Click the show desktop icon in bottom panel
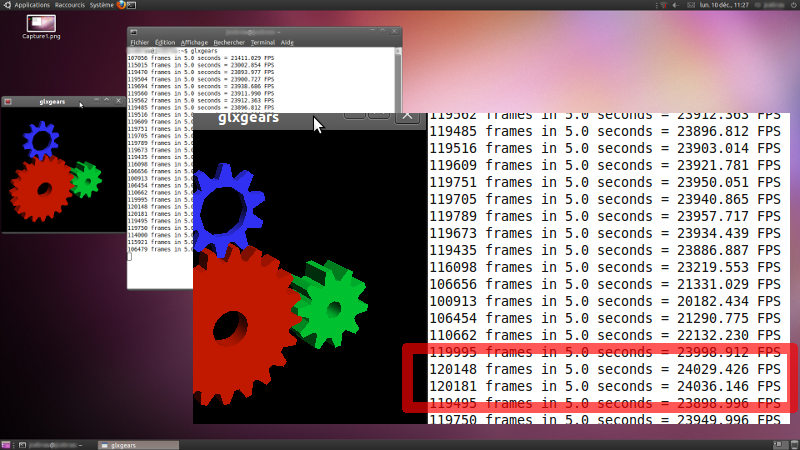800x450 pixels. (x=6, y=445)
